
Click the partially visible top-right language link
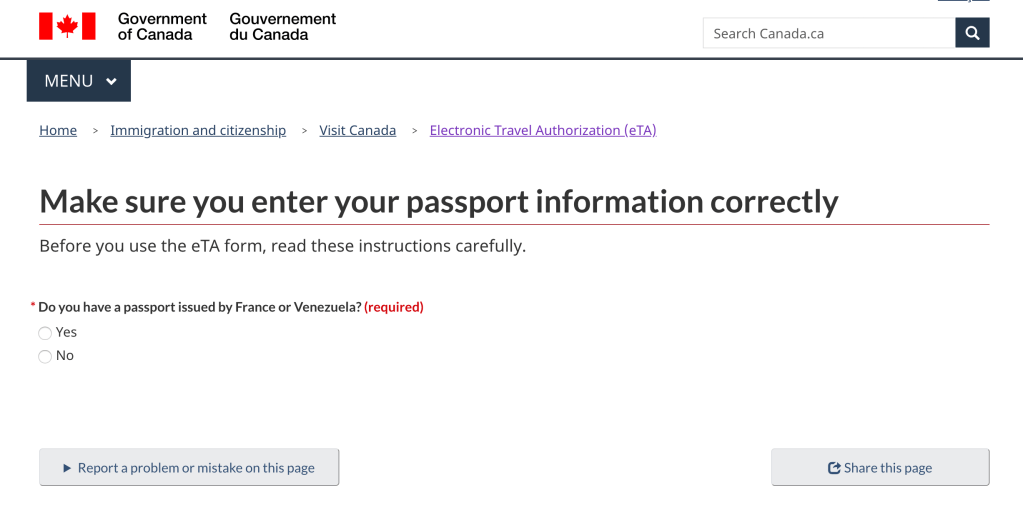click(963, 2)
